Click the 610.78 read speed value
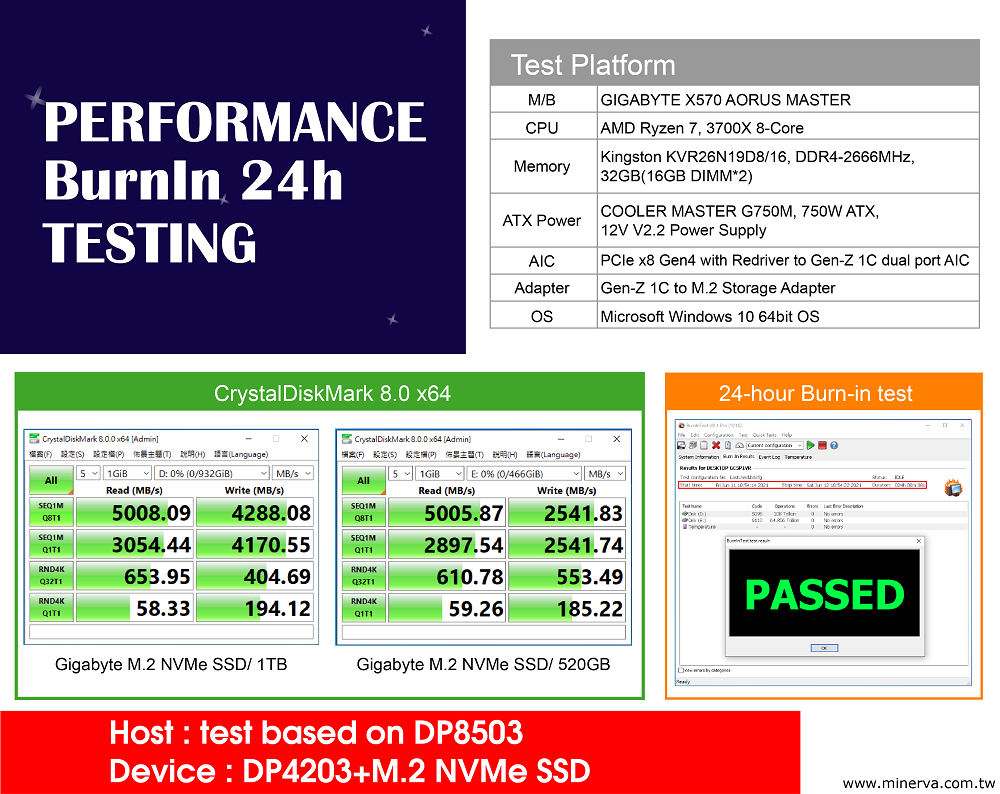1000x794 pixels. coord(470,577)
